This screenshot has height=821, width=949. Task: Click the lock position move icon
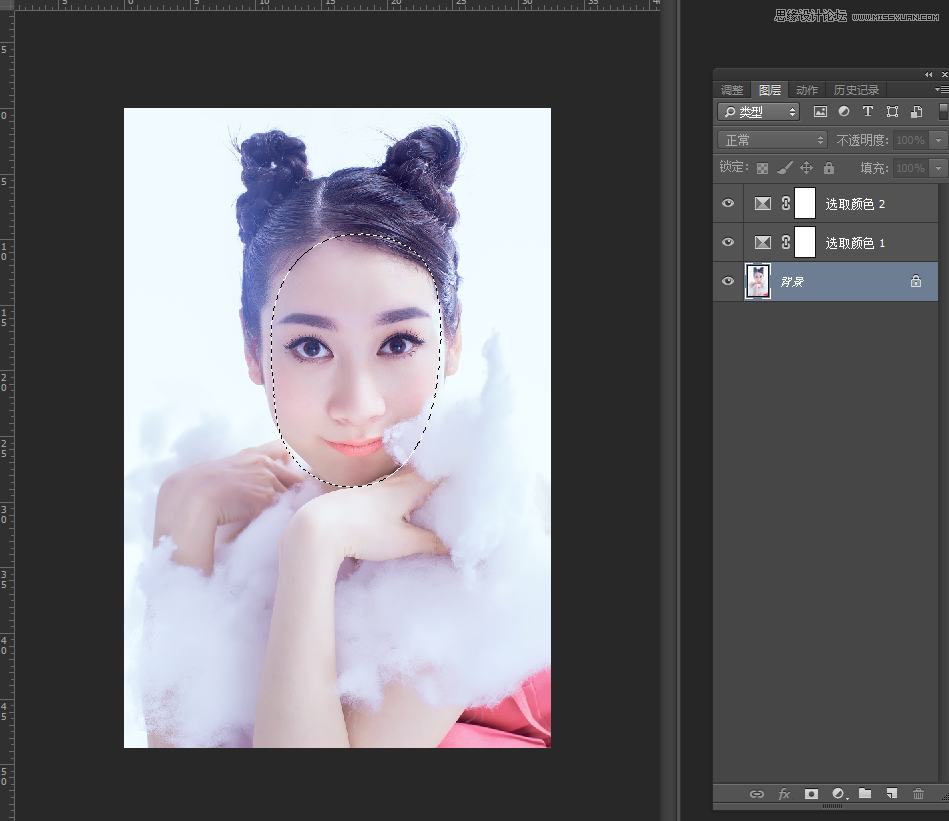(x=806, y=168)
